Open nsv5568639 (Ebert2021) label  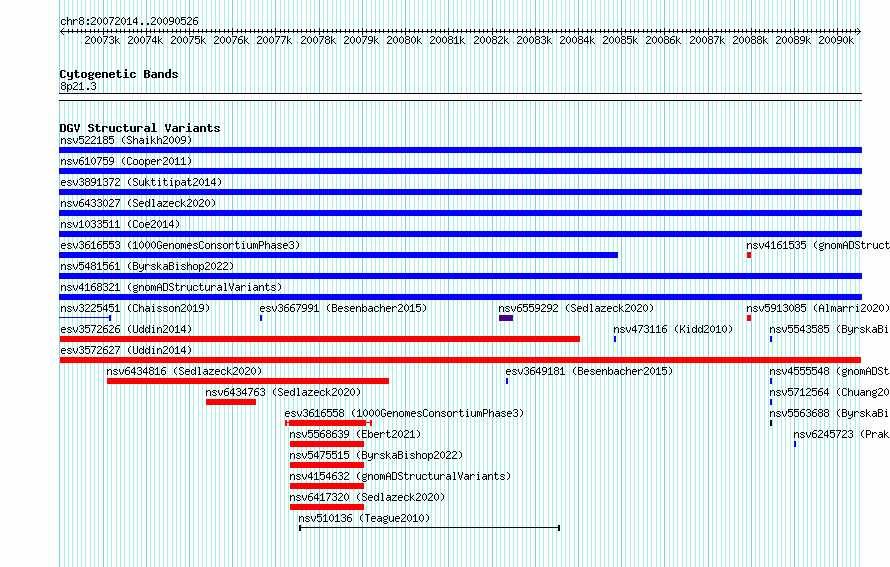point(355,434)
